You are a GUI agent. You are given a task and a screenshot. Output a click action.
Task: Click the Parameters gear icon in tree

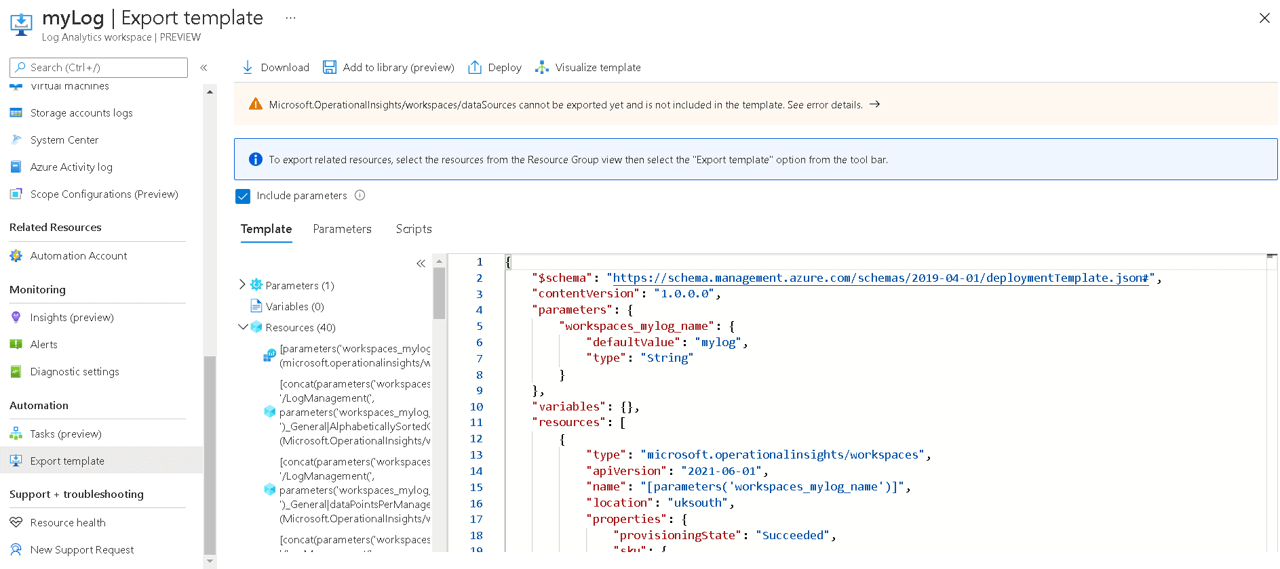click(256, 285)
